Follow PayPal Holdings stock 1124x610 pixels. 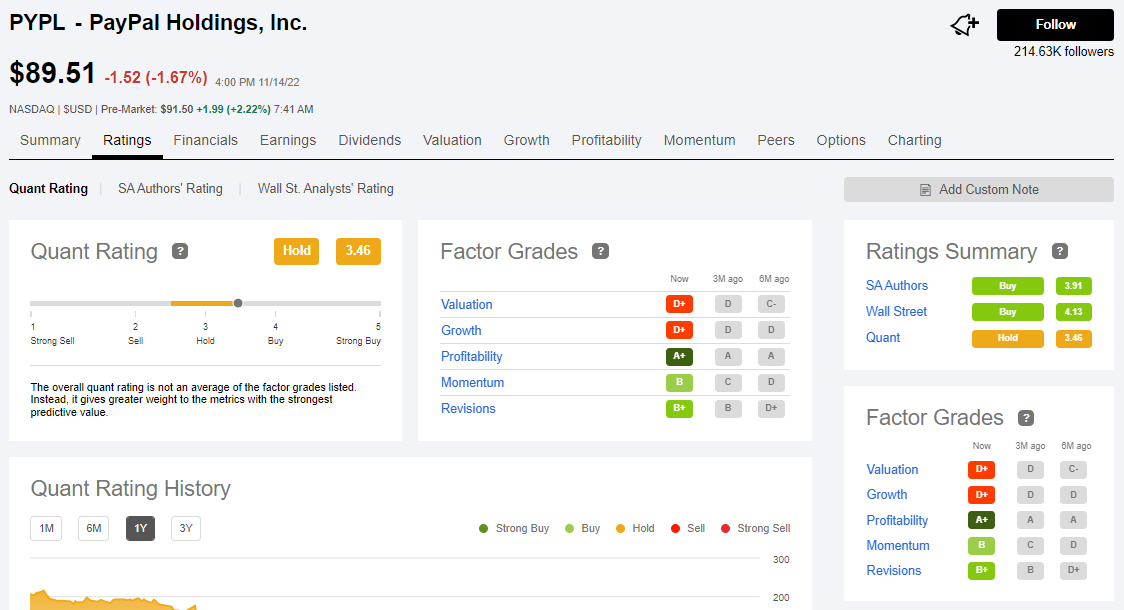pyautogui.click(x=1055, y=25)
